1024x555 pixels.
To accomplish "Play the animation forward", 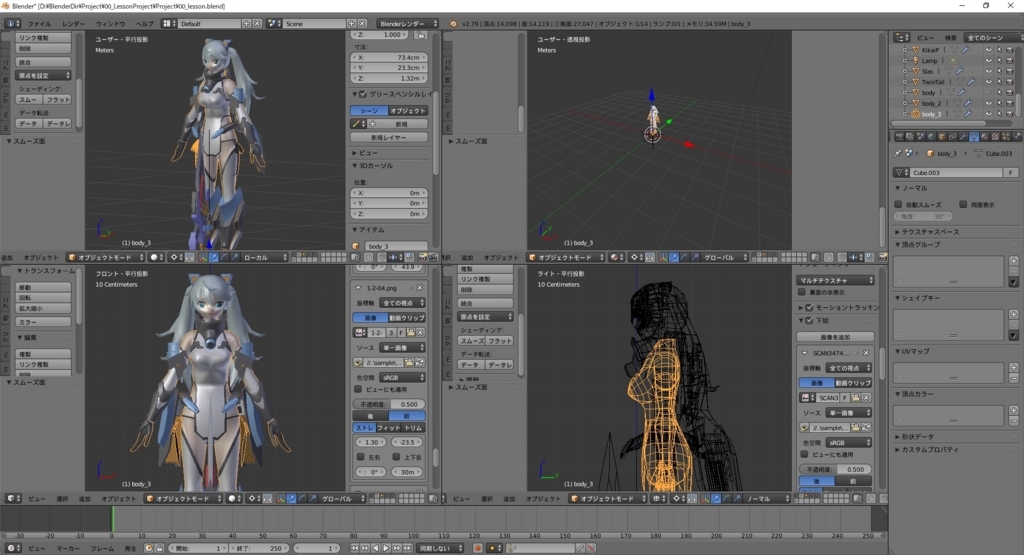I will click(x=386, y=548).
